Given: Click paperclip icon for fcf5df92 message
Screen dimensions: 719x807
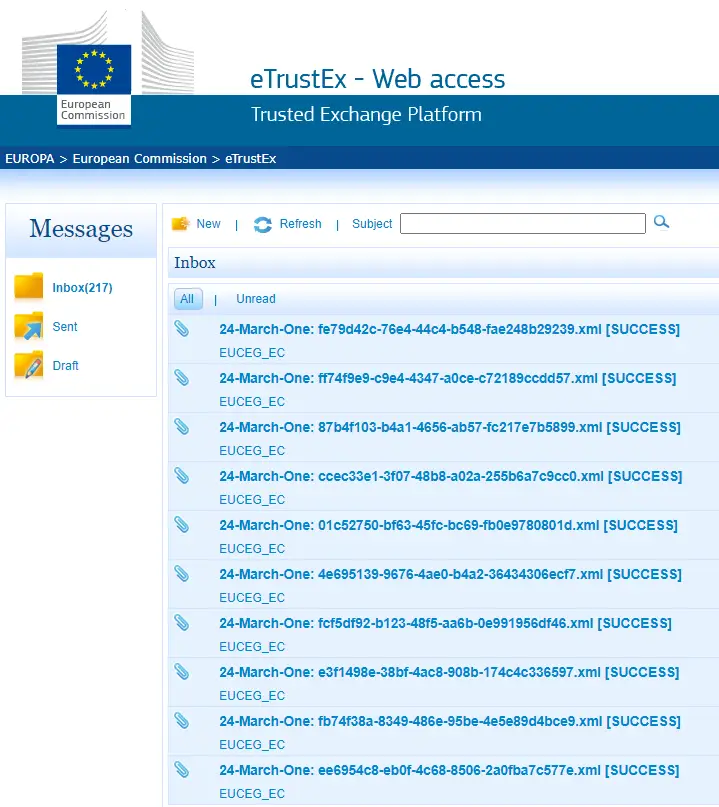Looking at the screenshot, I should 182,622.
